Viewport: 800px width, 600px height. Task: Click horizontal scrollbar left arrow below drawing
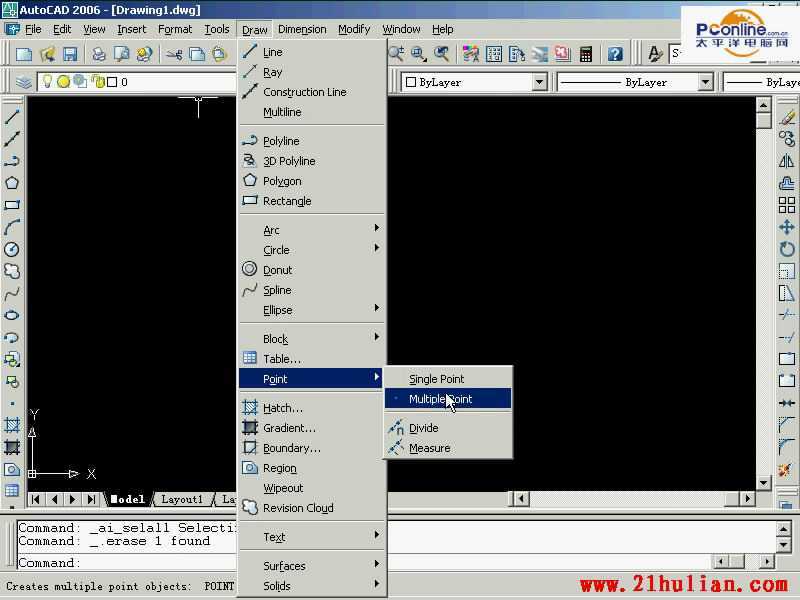521,498
